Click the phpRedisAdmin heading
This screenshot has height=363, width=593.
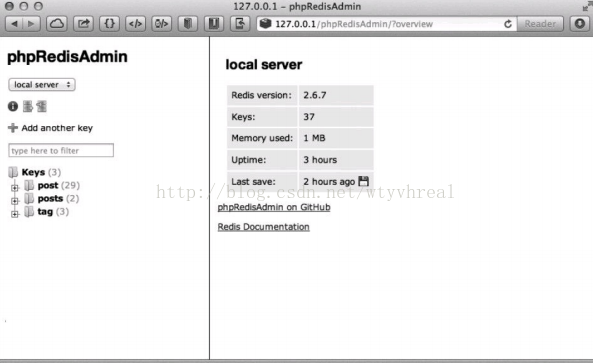click(67, 57)
